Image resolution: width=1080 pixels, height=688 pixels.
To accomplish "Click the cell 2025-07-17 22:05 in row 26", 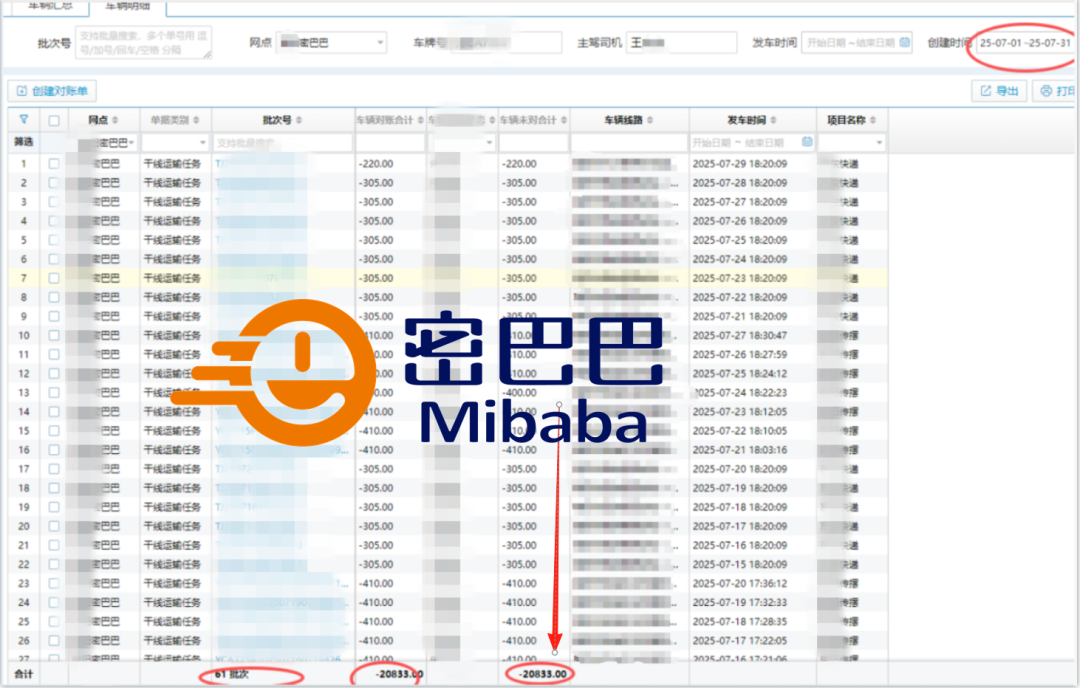I will click(740, 640).
